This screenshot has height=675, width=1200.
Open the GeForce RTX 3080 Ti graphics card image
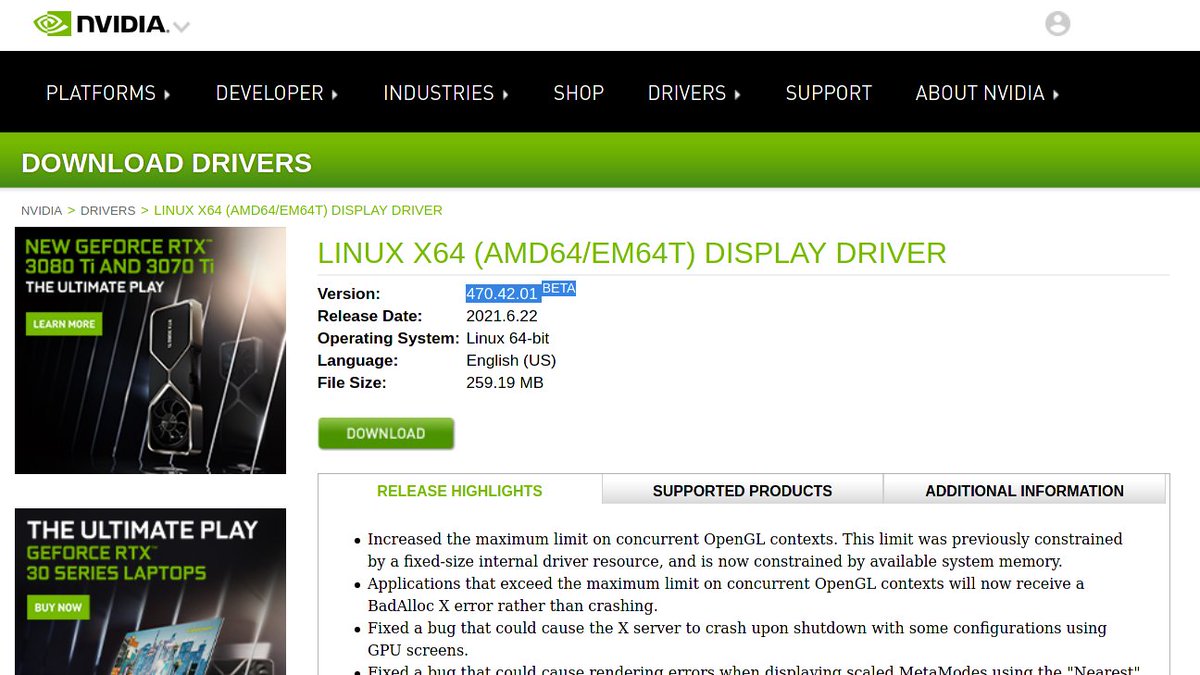click(x=150, y=351)
